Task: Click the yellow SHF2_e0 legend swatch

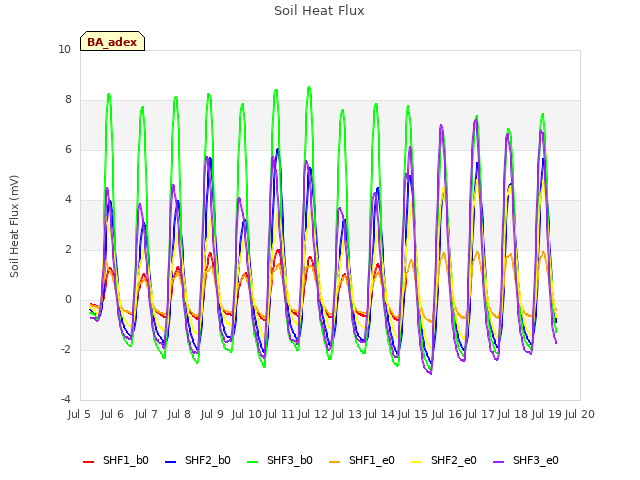Action: pos(416,462)
